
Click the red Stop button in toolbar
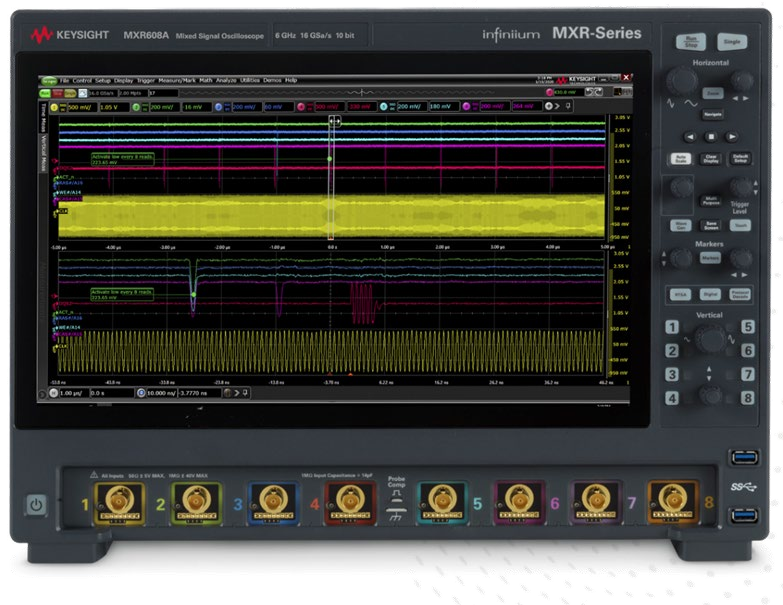point(57,93)
